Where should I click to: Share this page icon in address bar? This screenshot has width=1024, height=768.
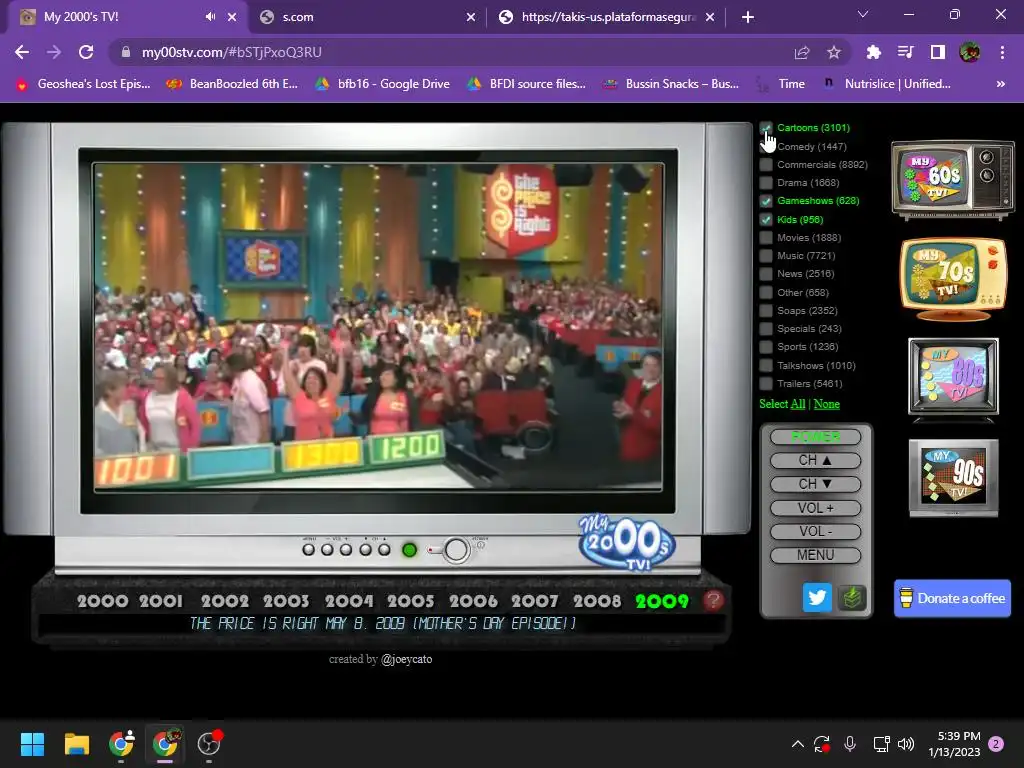[x=802, y=52]
